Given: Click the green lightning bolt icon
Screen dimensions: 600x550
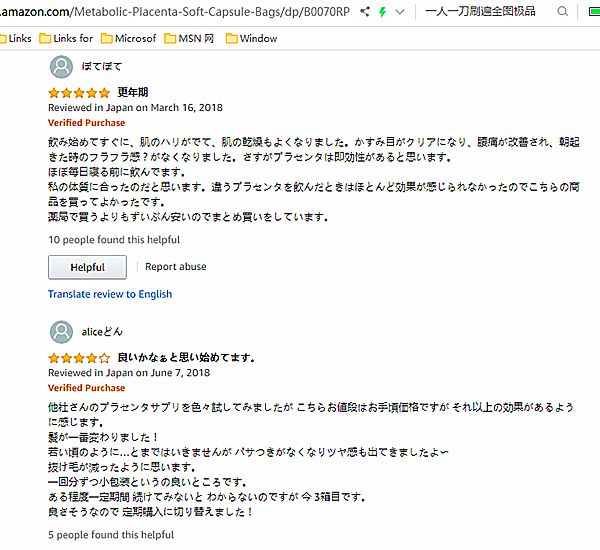Looking at the screenshot, I should (x=382, y=12).
